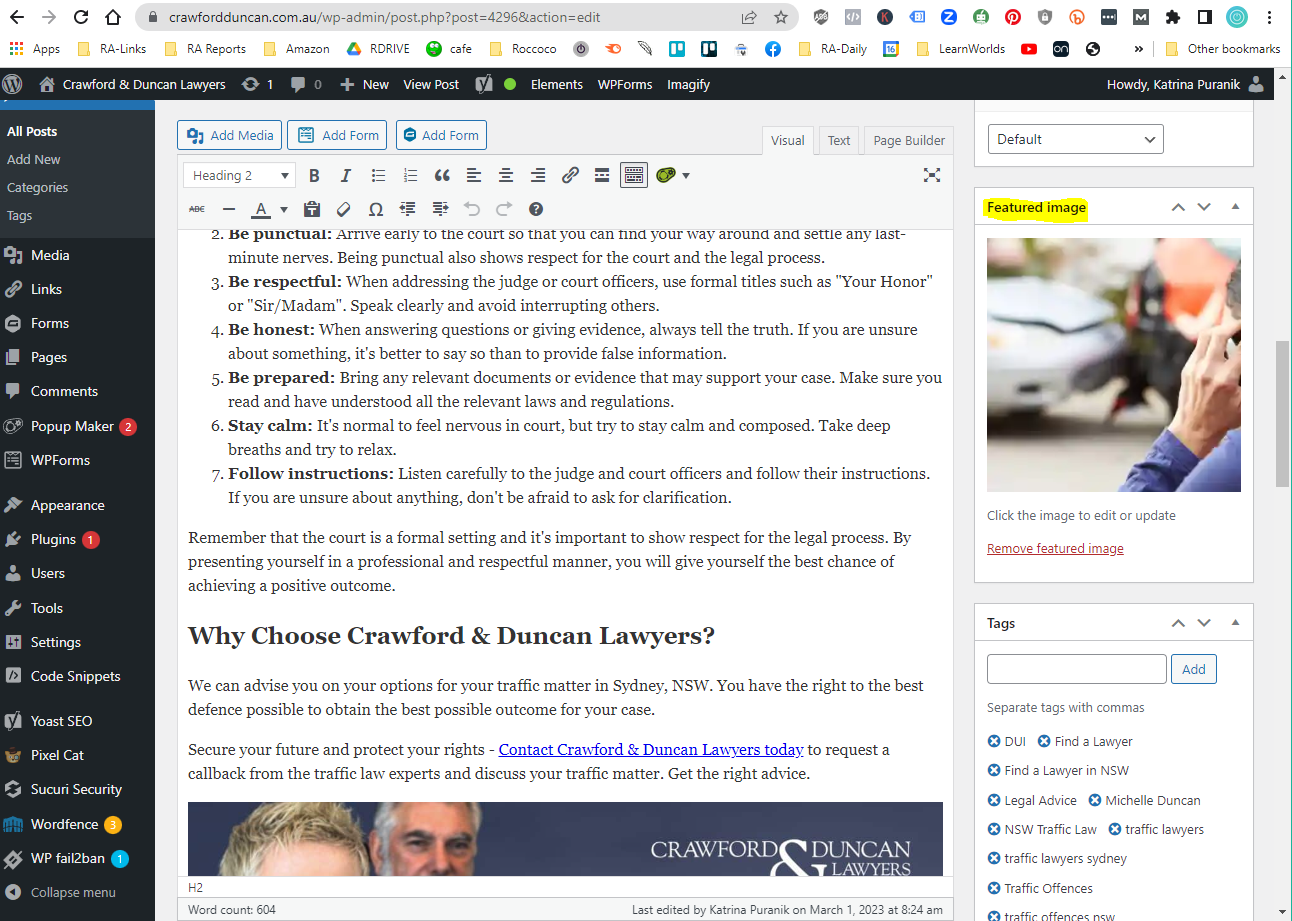1292x921 pixels.
Task: Enter distraction-free fullscreen mode
Action: pos(932,174)
